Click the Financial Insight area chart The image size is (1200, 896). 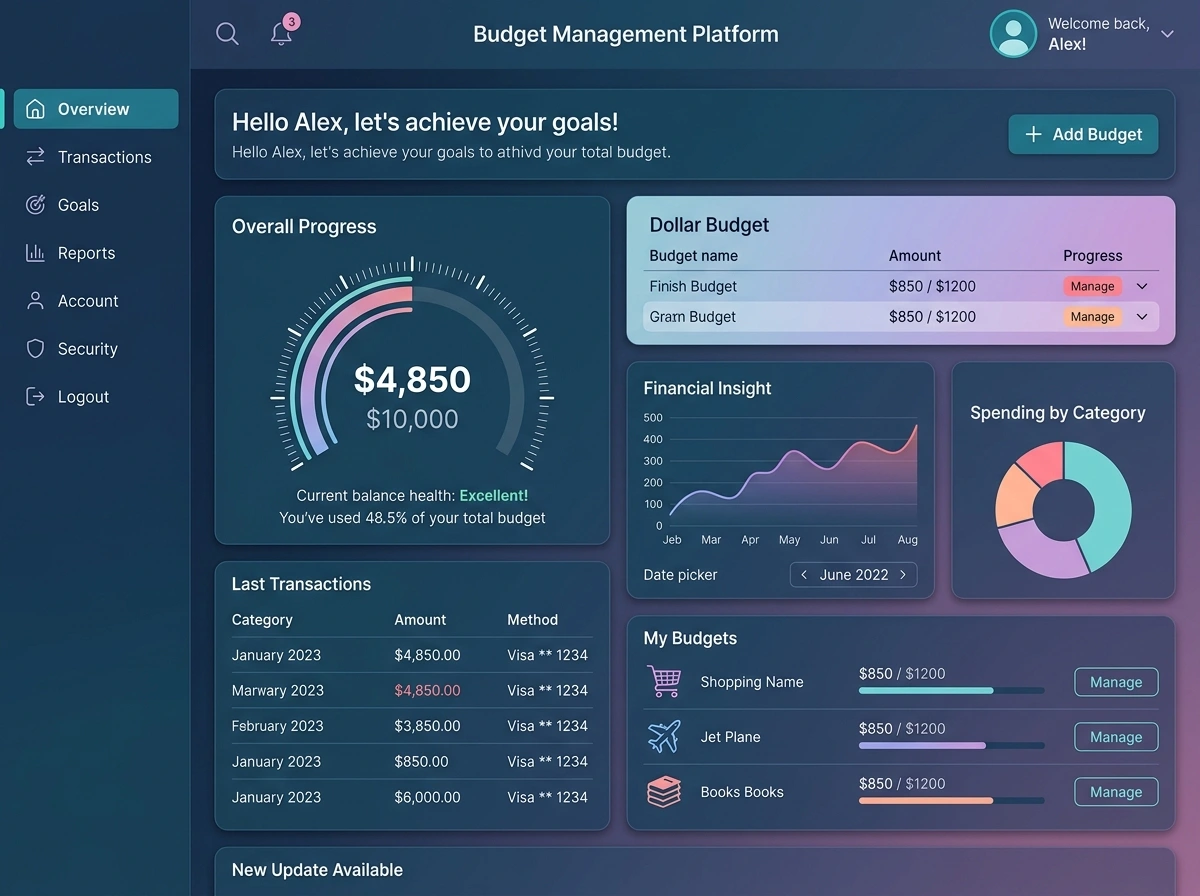(793, 475)
